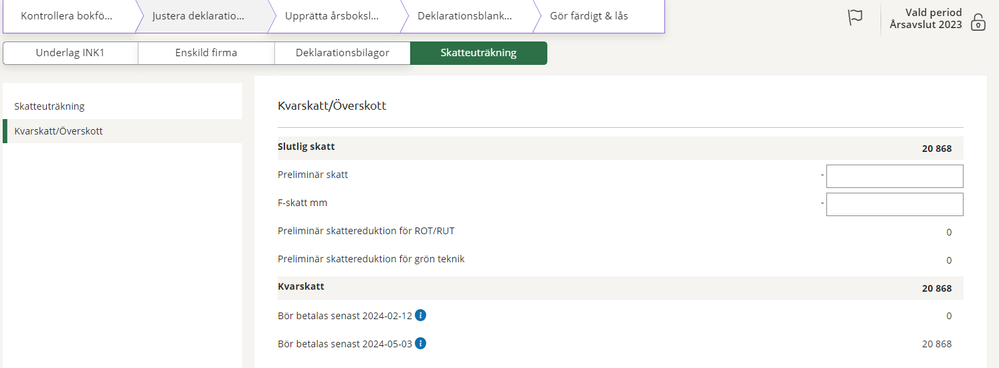This screenshot has width=999, height=368.
Task: Click the Slutlig skatt amount 20 868
Action: coord(937,148)
